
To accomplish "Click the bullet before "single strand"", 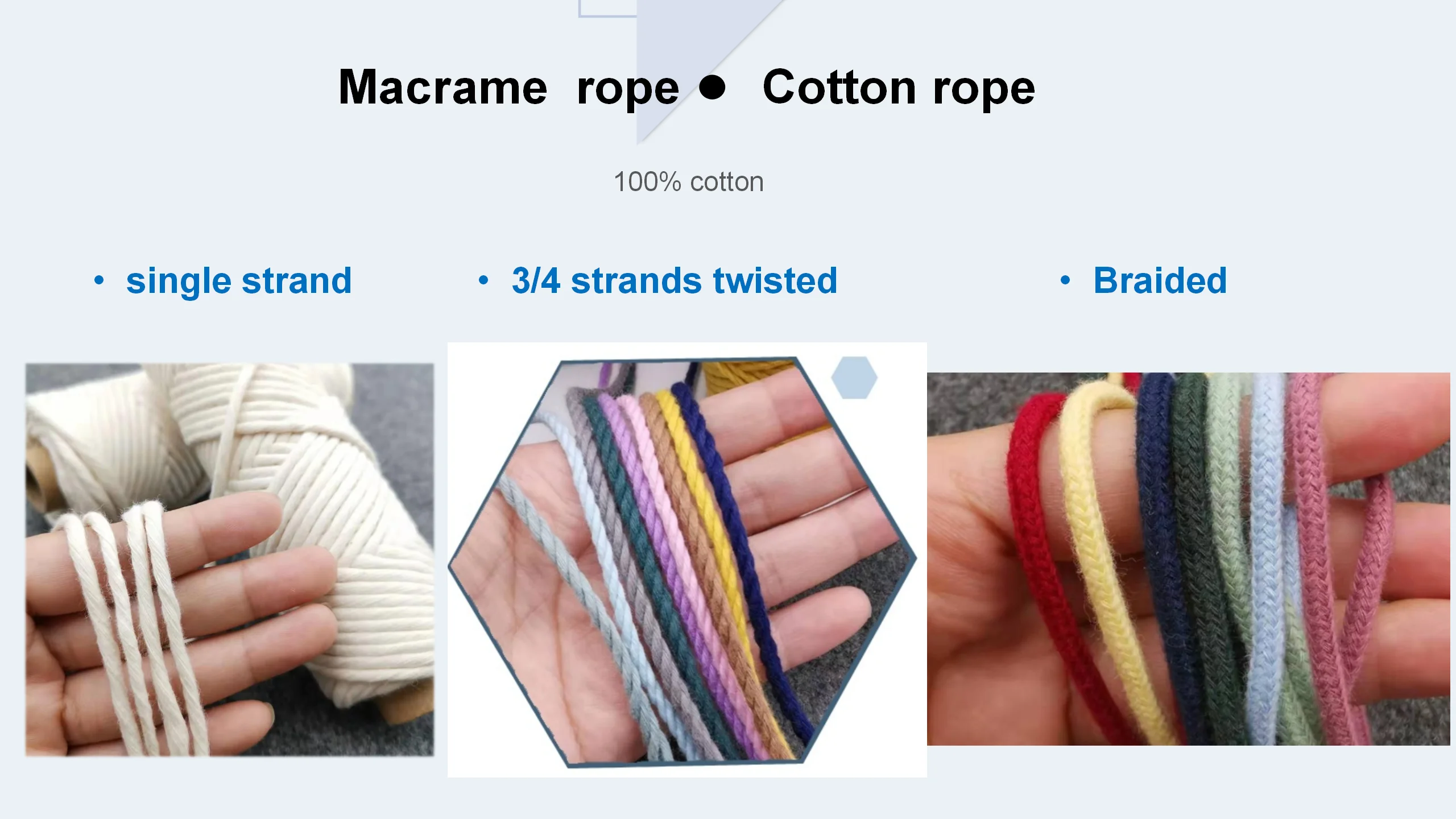I will click(x=99, y=280).
